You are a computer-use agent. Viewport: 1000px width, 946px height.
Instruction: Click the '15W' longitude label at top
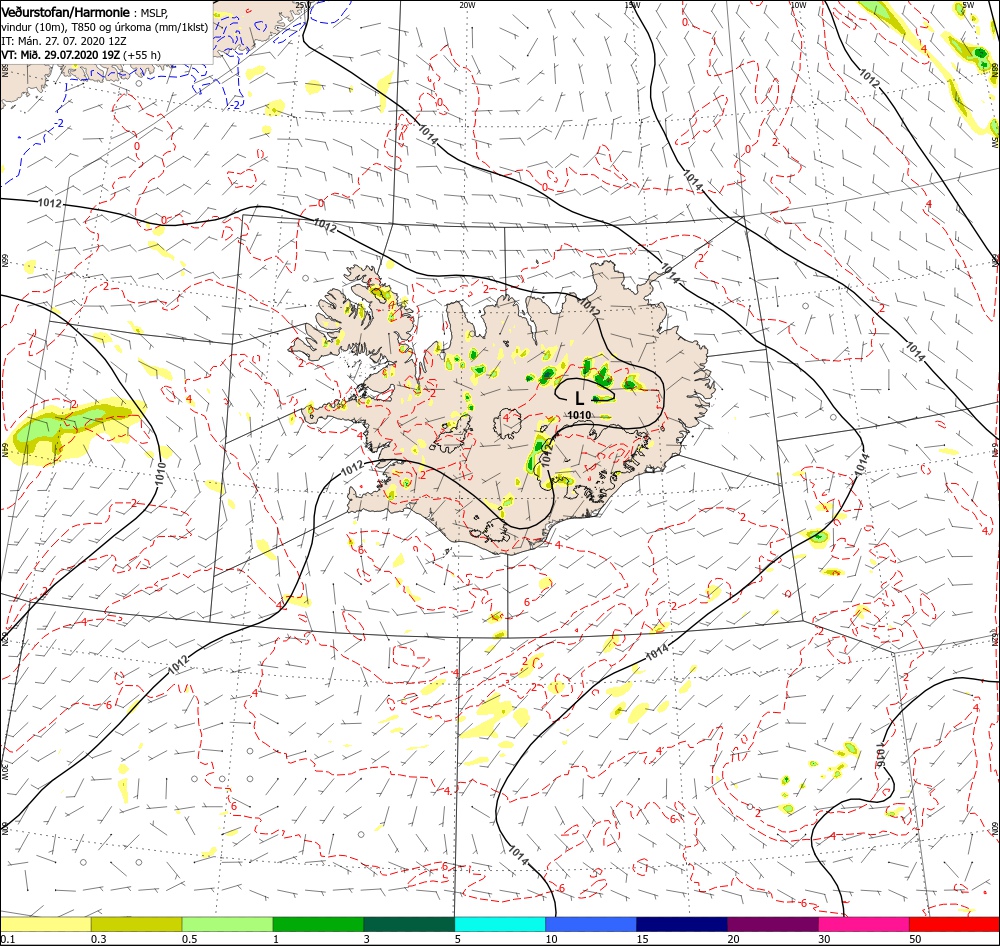tap(632, 5)
